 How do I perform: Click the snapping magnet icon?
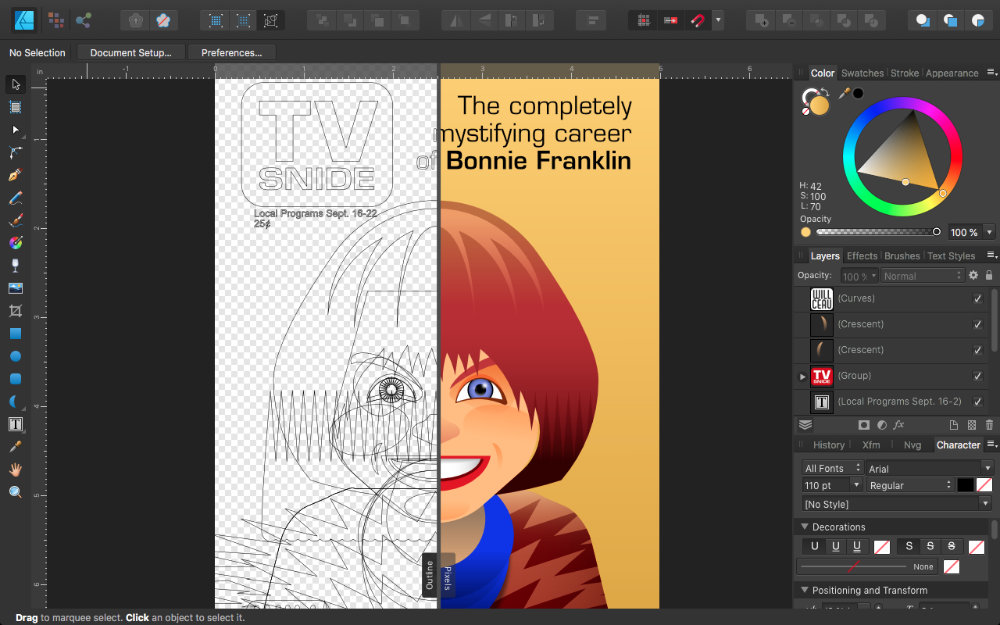[697, 20]
